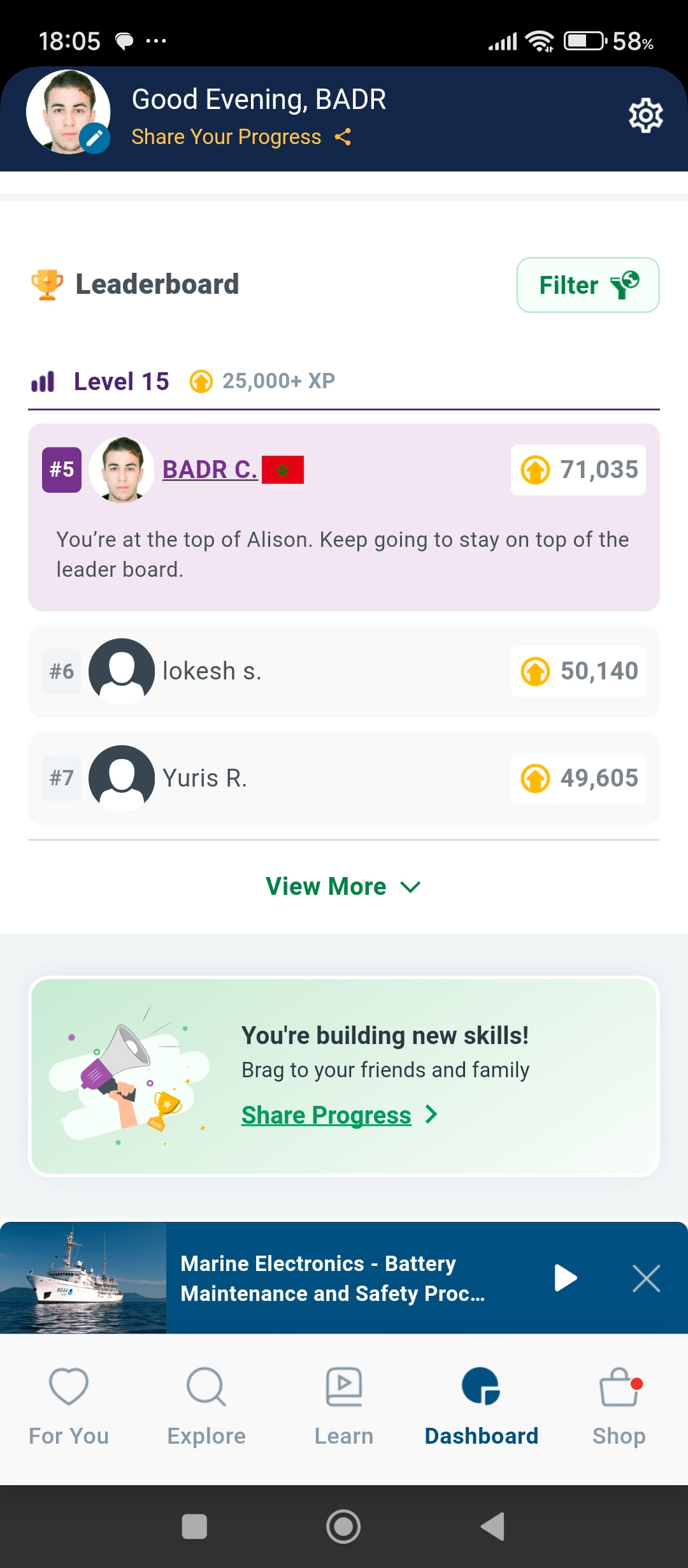Play the Marine Electronics course
The image size is (688, 1568).
point(565,1278)
